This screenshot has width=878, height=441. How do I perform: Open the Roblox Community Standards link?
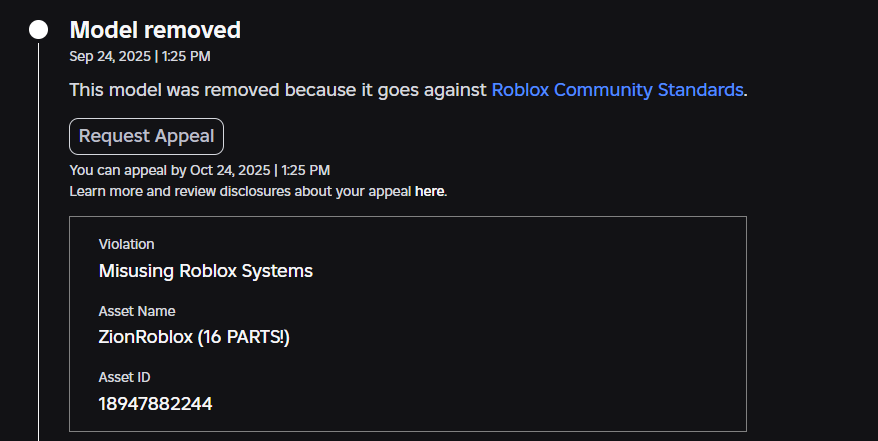(x=617, y=90)
